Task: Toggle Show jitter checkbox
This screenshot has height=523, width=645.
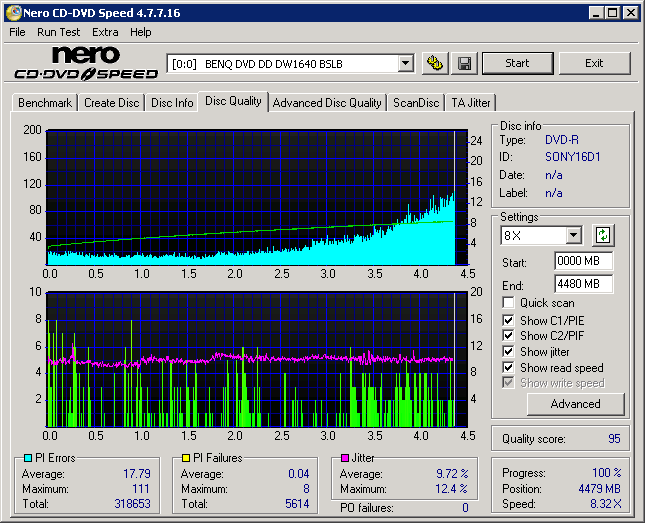Action: coord(508,351)
